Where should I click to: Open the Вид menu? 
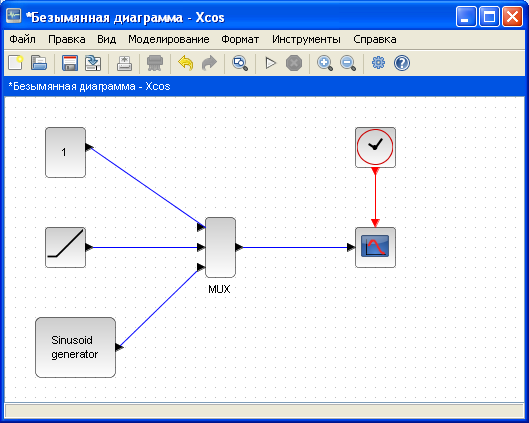click(x=107, y=39)
